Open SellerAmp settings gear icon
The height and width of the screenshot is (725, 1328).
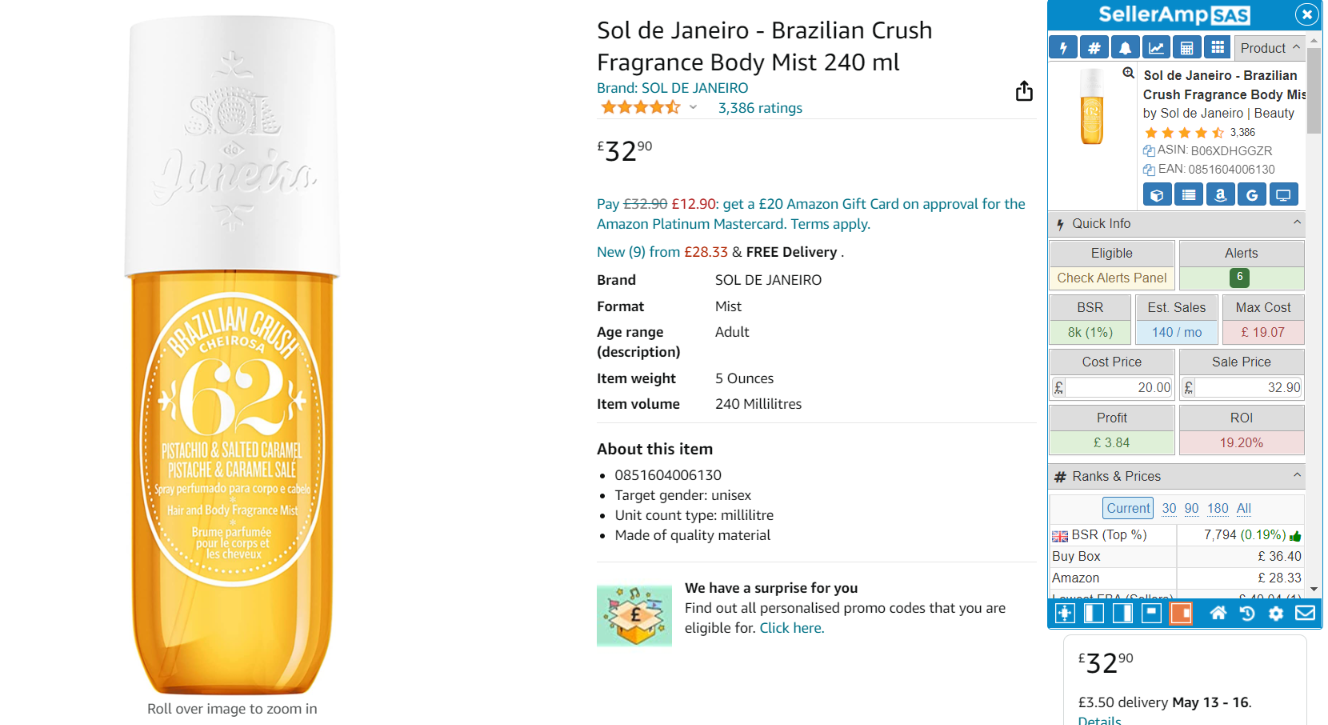pos(1276,613)
